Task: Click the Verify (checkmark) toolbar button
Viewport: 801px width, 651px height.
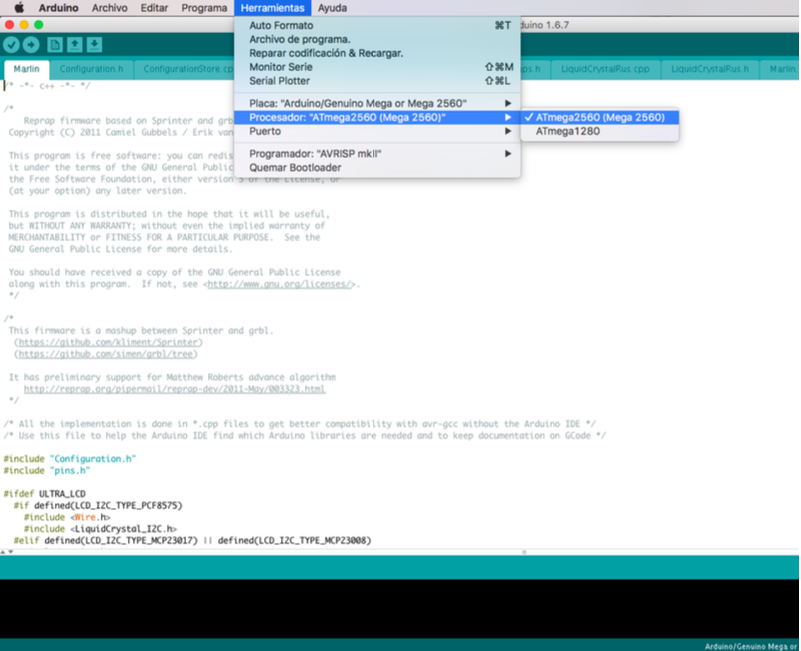Action: pos(11,45)
